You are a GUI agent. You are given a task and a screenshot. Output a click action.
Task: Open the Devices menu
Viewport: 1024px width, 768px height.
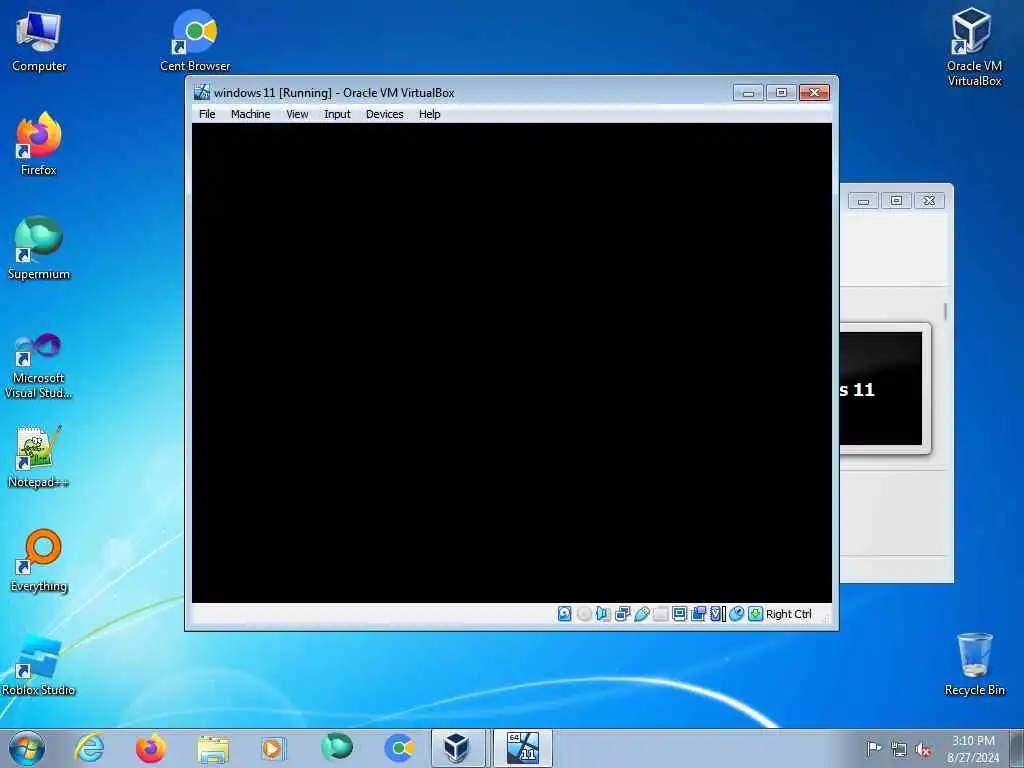[x=384, y=114]
